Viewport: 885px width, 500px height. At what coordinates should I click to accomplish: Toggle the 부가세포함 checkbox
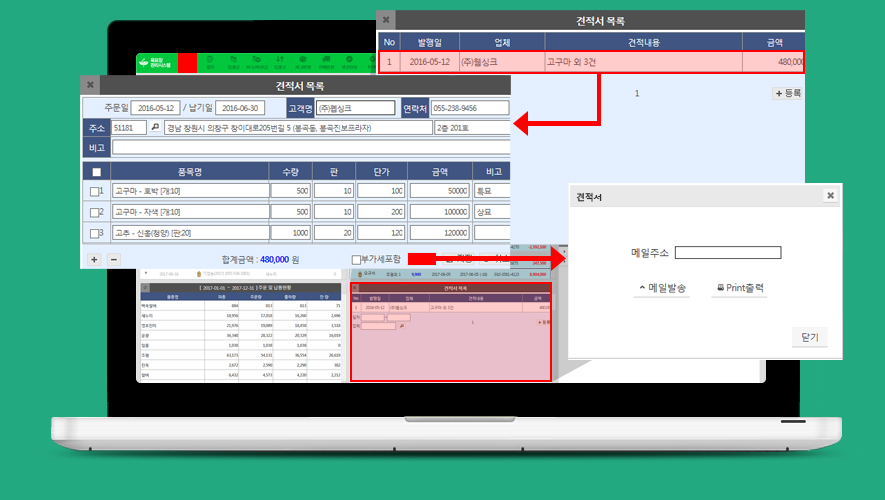(357, 259)
